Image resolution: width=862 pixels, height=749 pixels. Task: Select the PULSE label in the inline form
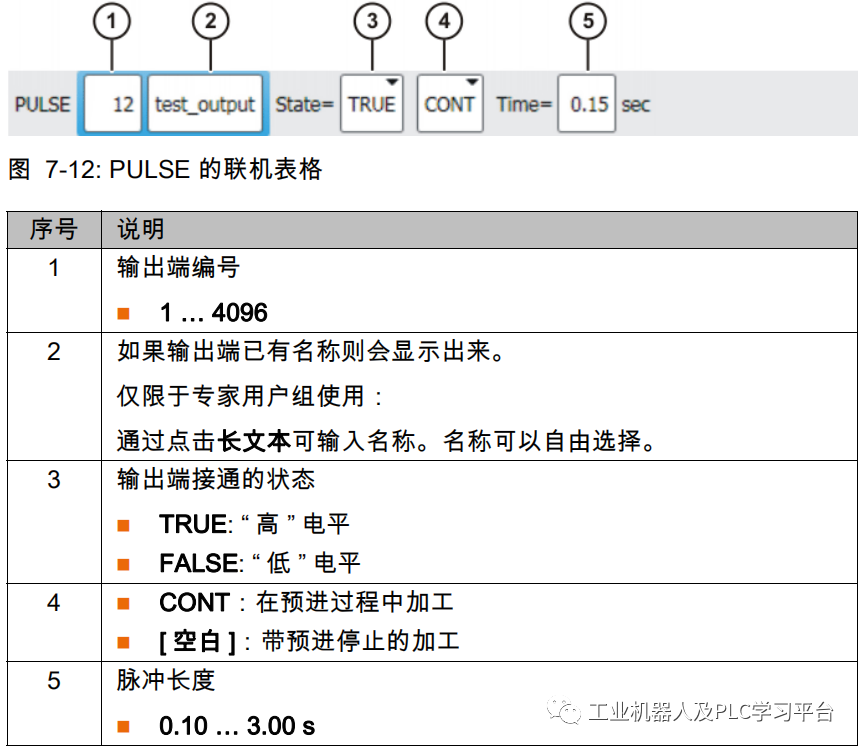point(42,103)
